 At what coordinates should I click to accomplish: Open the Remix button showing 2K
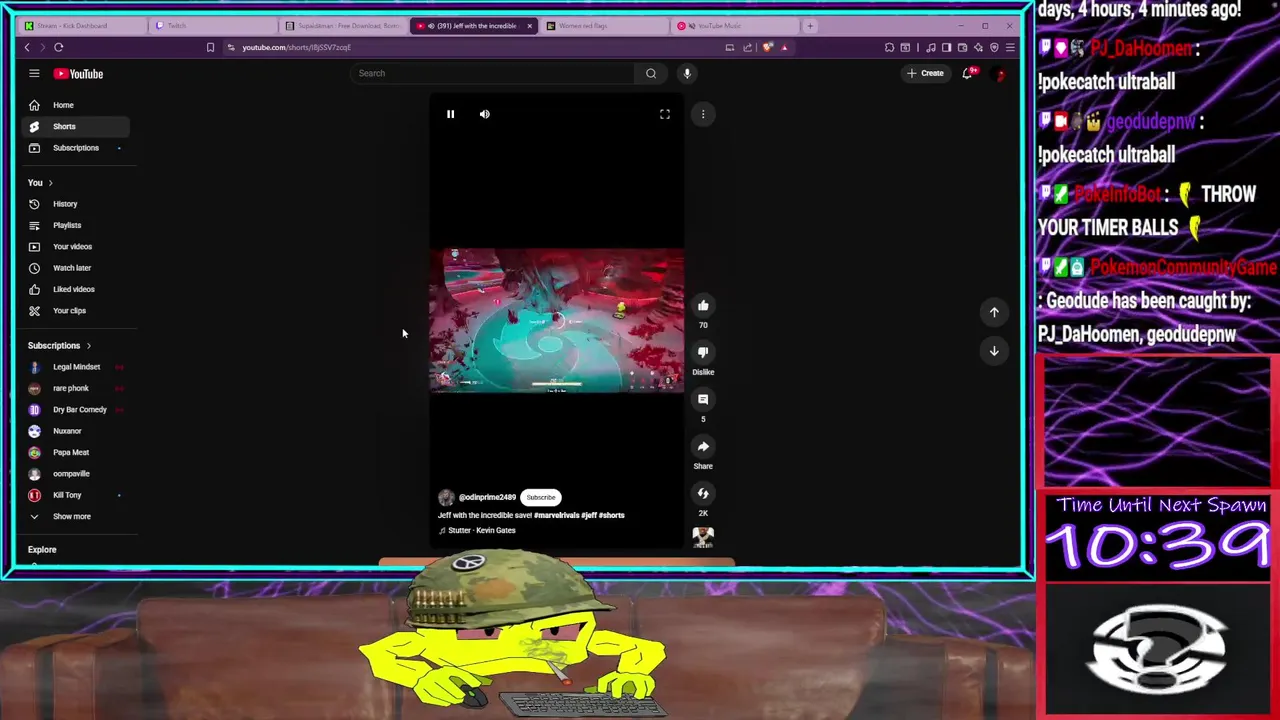pos(703,493)
